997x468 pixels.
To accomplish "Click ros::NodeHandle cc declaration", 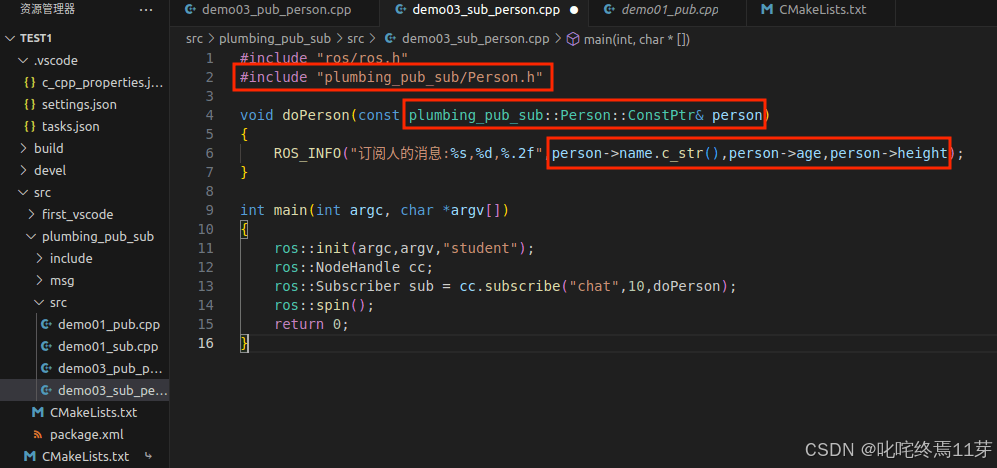I will (x=354, y=268).
